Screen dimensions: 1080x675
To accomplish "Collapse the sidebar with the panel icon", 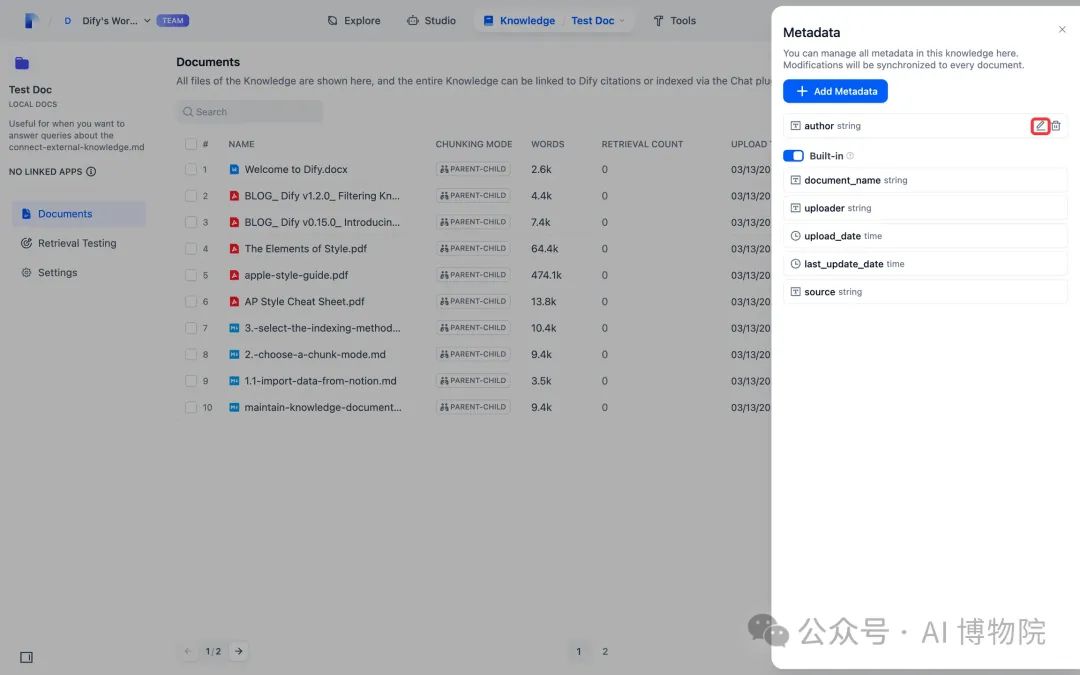I will (26, 657).
